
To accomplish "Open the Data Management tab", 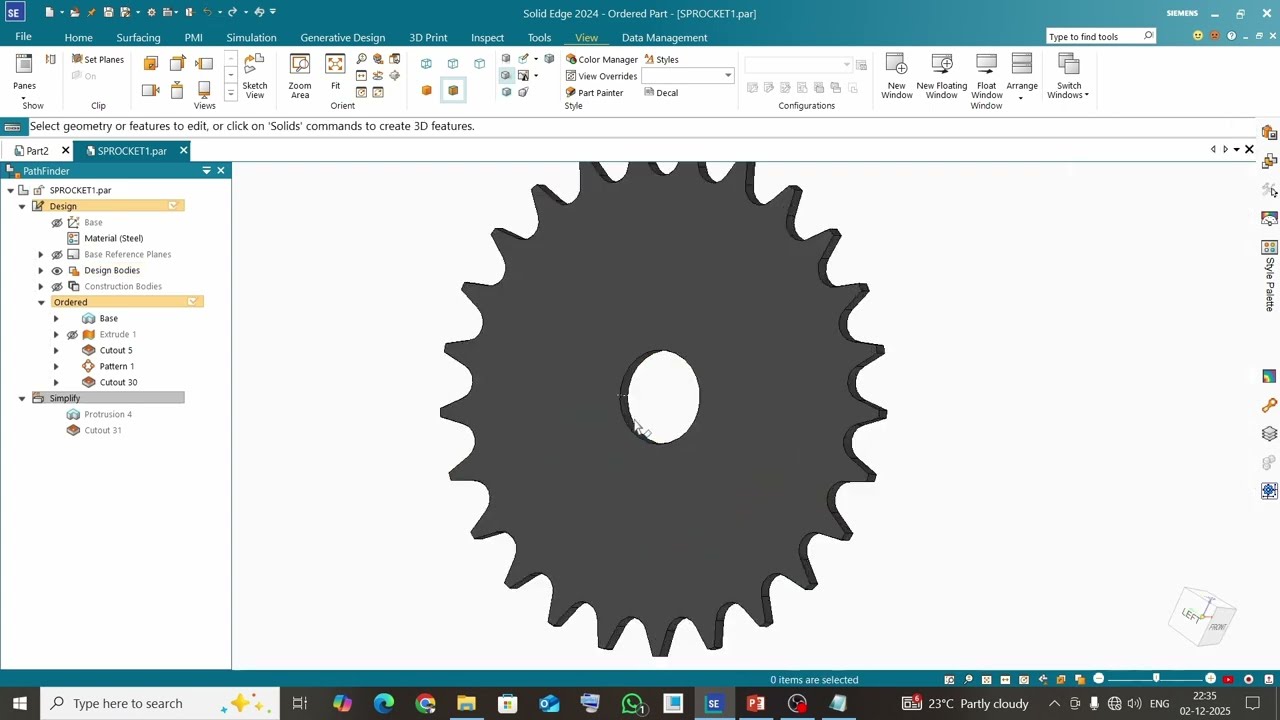I will (664, 38).
